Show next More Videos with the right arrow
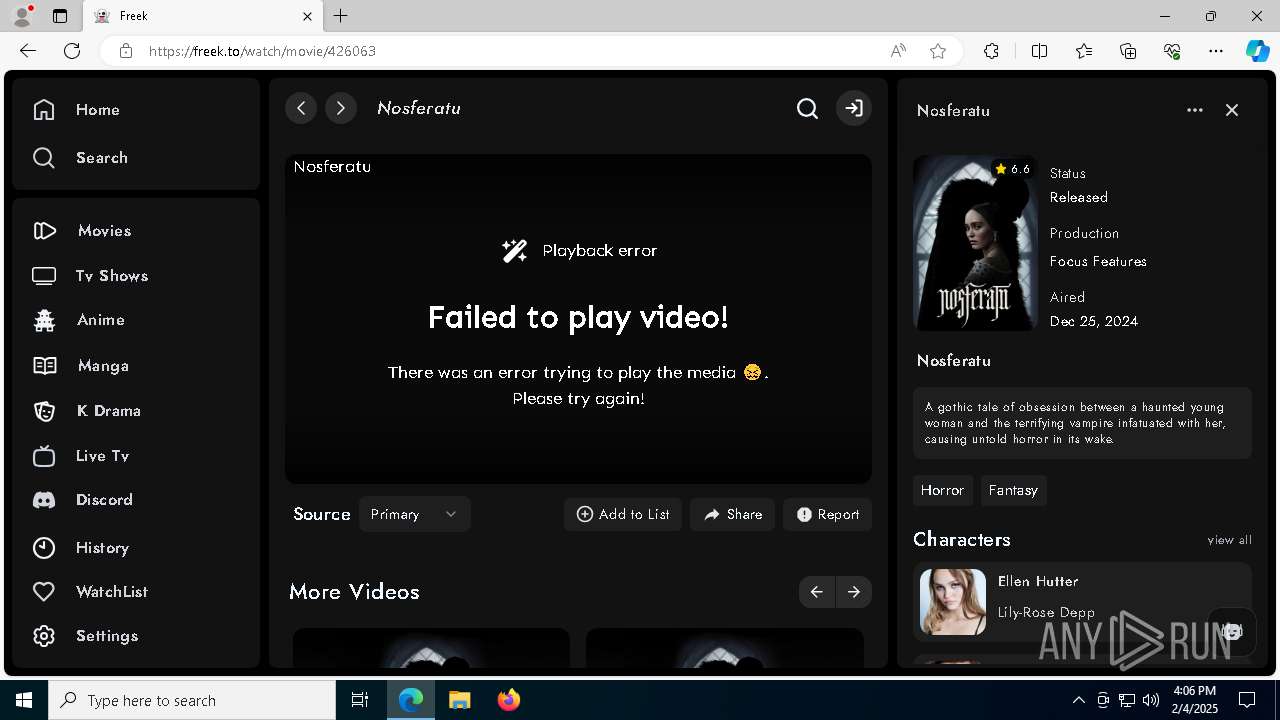 pyautogui.click(x=854, y=592)
